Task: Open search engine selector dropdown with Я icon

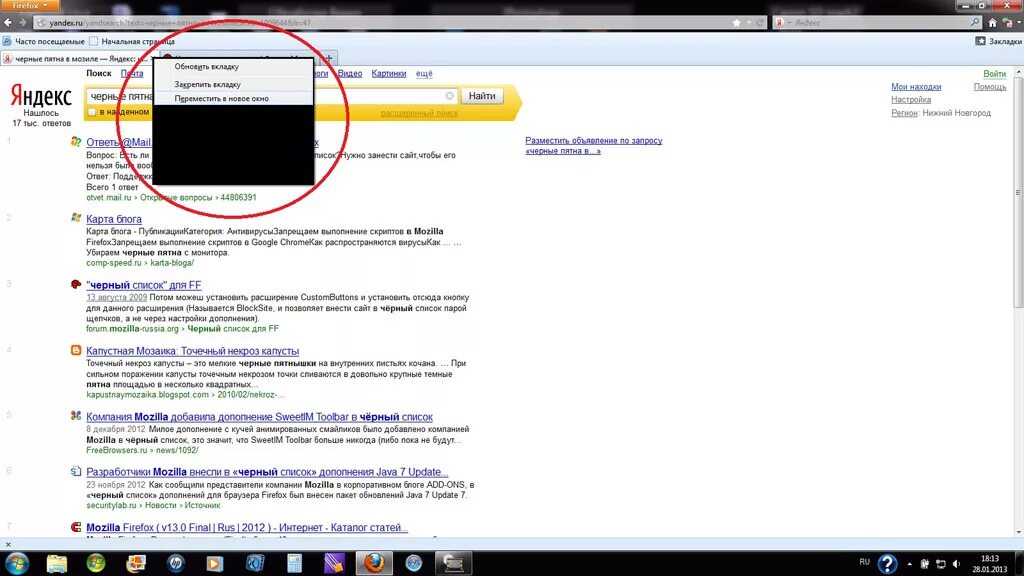Action: coord(782,23)
